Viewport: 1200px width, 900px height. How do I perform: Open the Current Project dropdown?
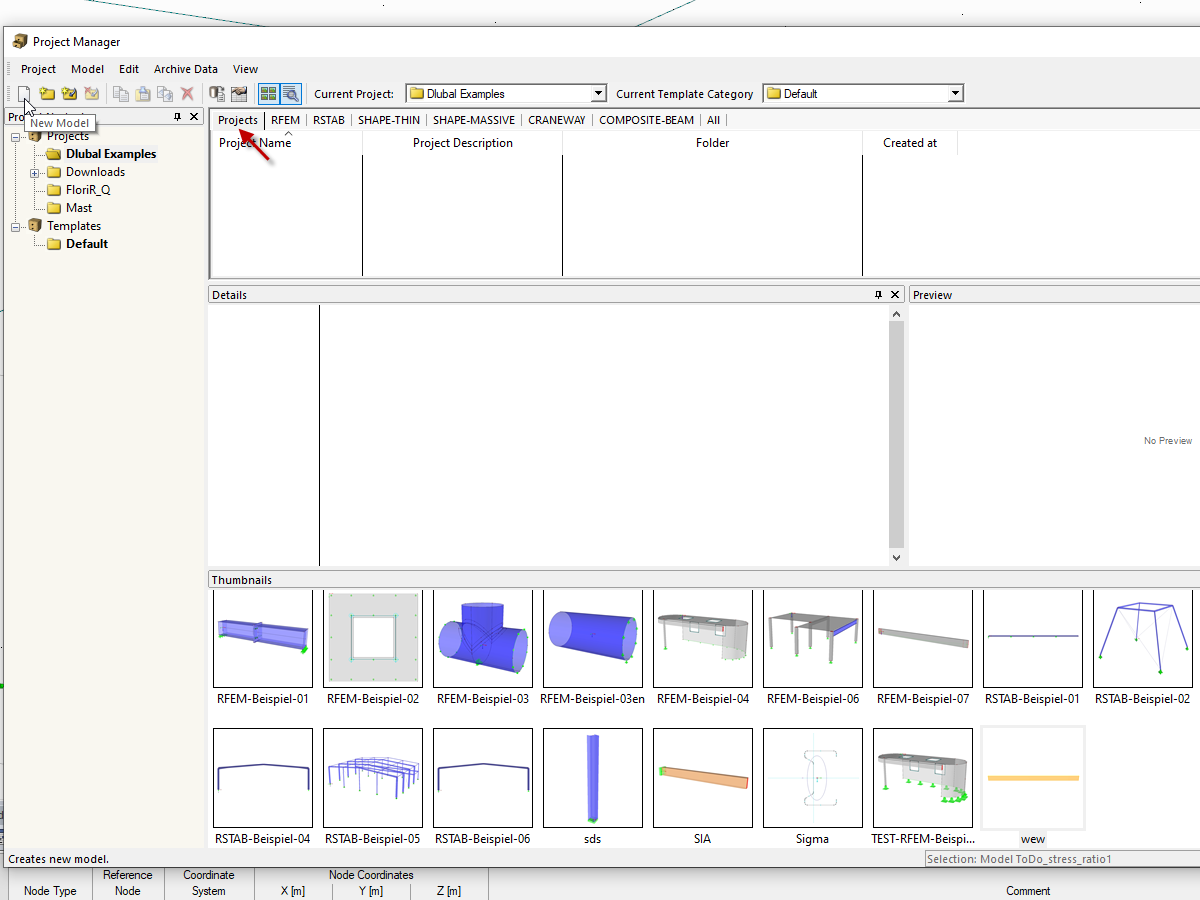point(599,94)
